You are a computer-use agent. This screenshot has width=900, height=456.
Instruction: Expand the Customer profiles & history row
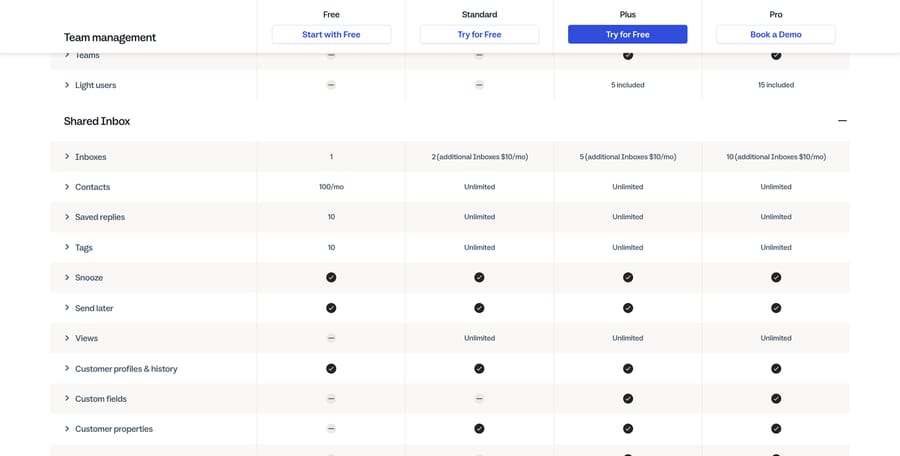(67, 368)
